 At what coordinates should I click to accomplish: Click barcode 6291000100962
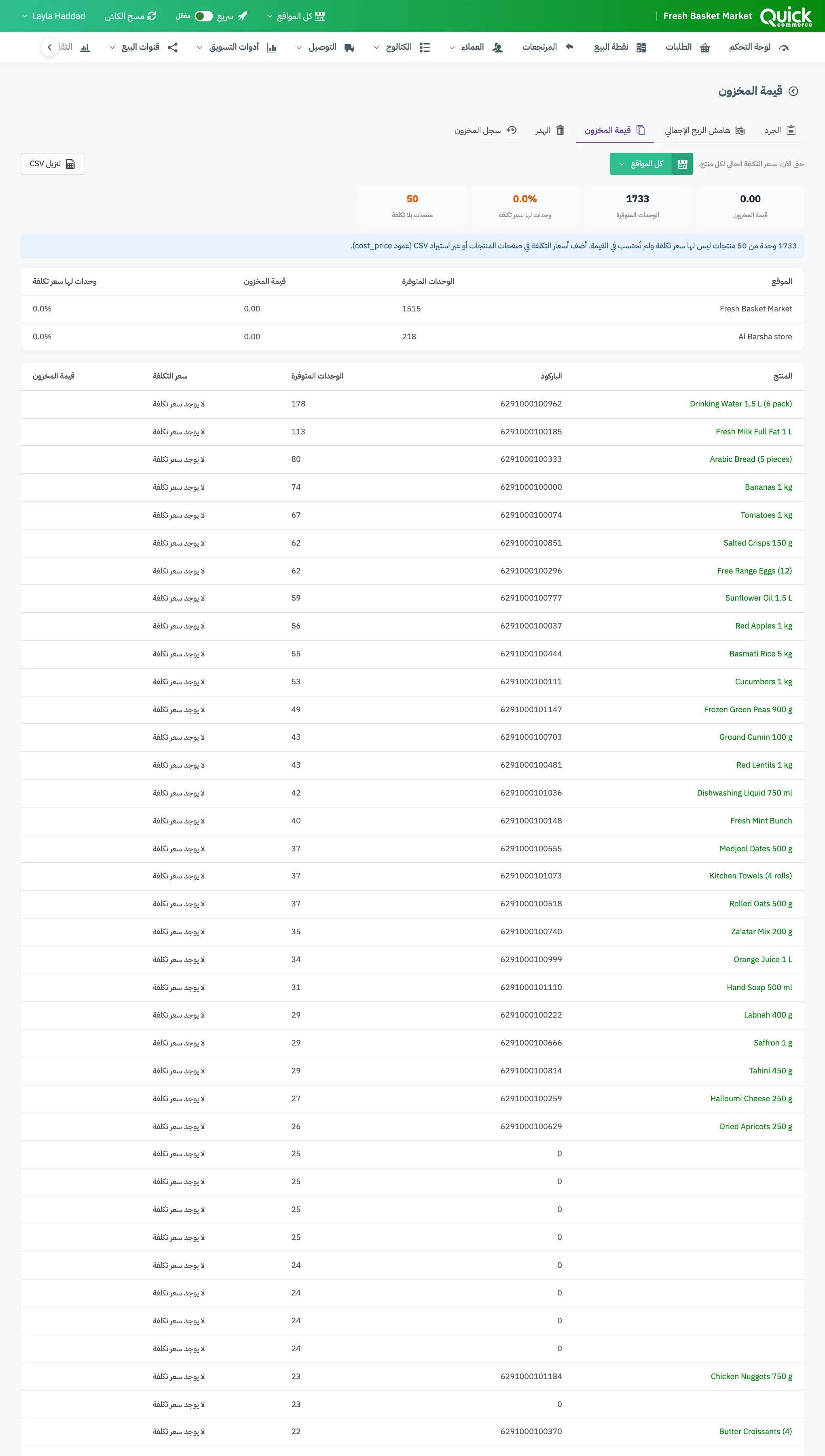pos(531,404)
